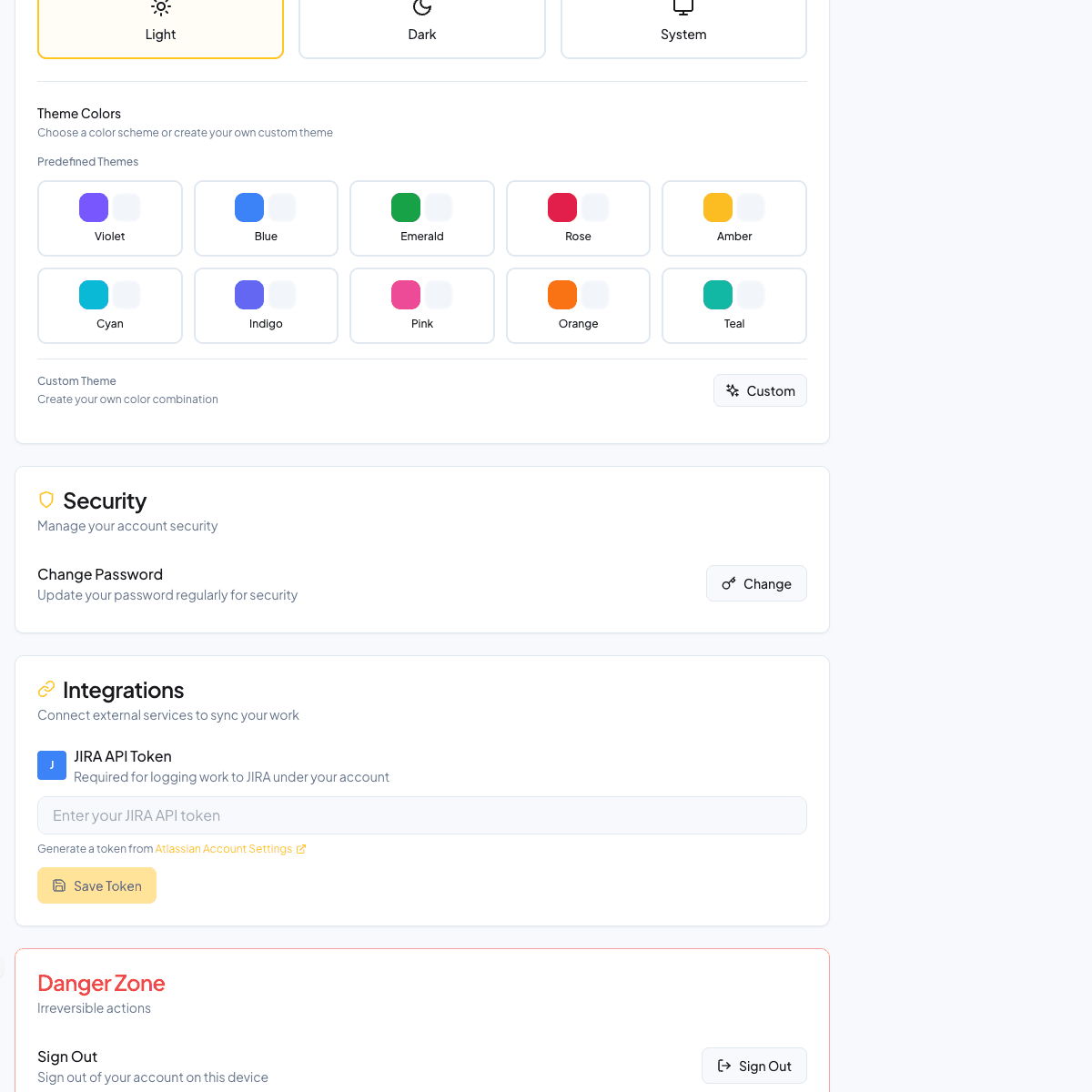
Task: Switch to Dark theme mode
Action: (x=421, y=27)
